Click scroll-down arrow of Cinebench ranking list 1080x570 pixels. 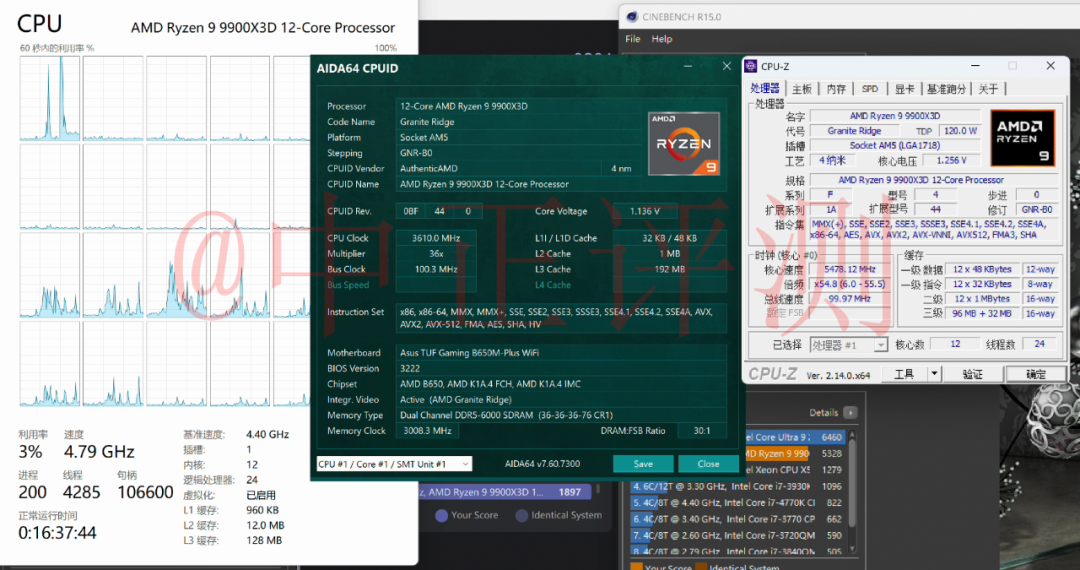point(853,548)
